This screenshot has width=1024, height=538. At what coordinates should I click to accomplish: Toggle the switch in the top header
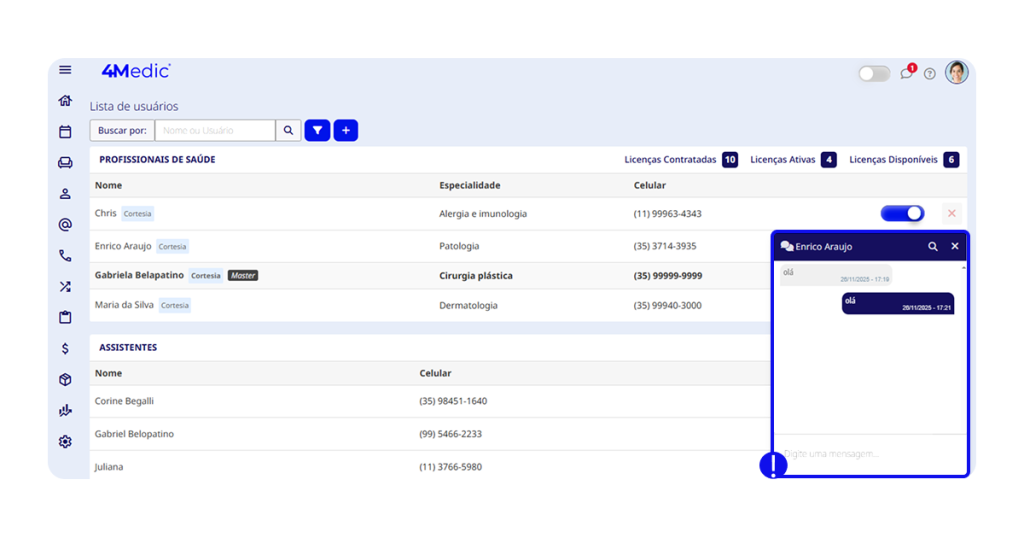[x=874, y=74]
